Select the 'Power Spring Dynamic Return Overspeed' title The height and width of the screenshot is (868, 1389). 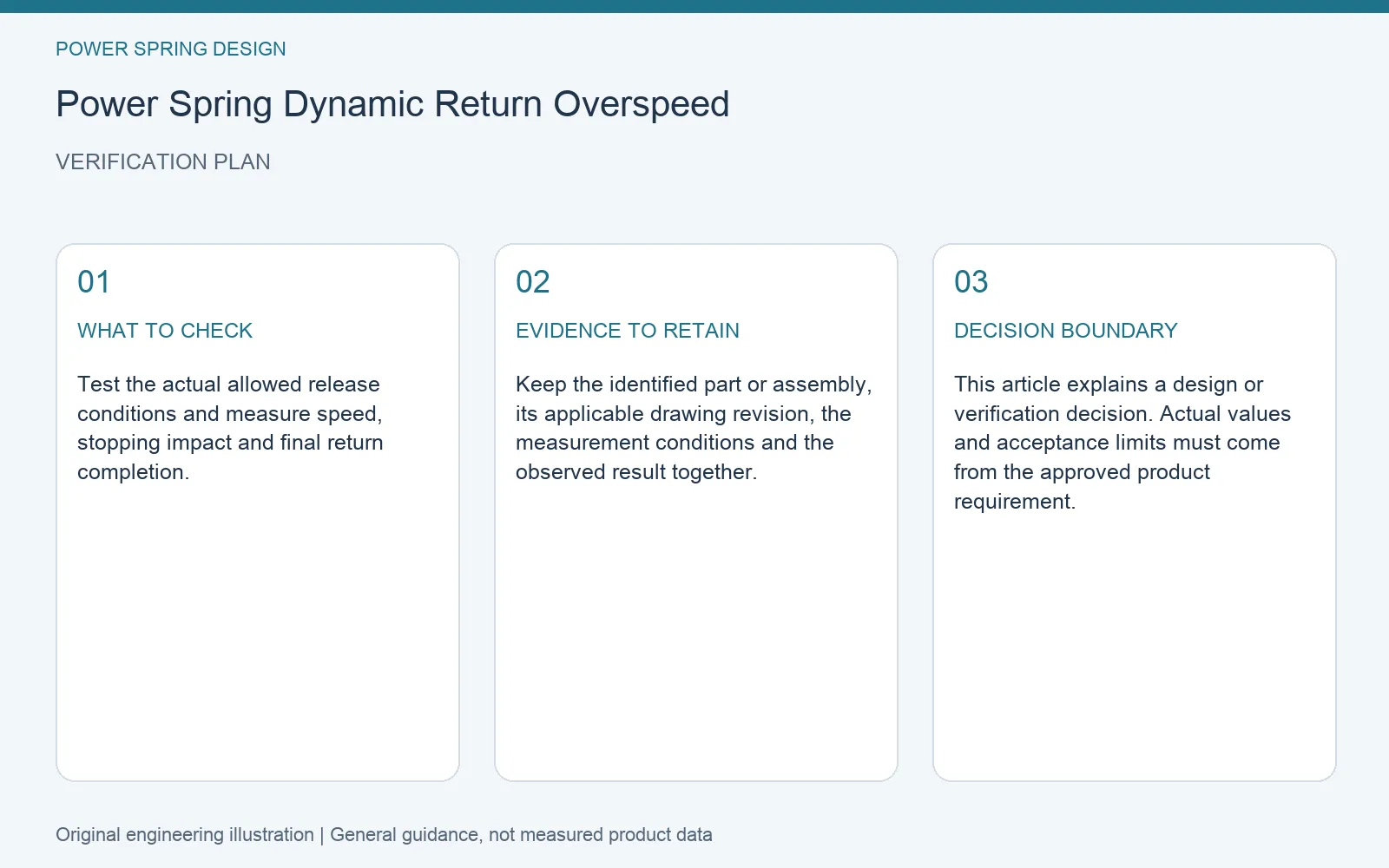[x=392, y=104]
